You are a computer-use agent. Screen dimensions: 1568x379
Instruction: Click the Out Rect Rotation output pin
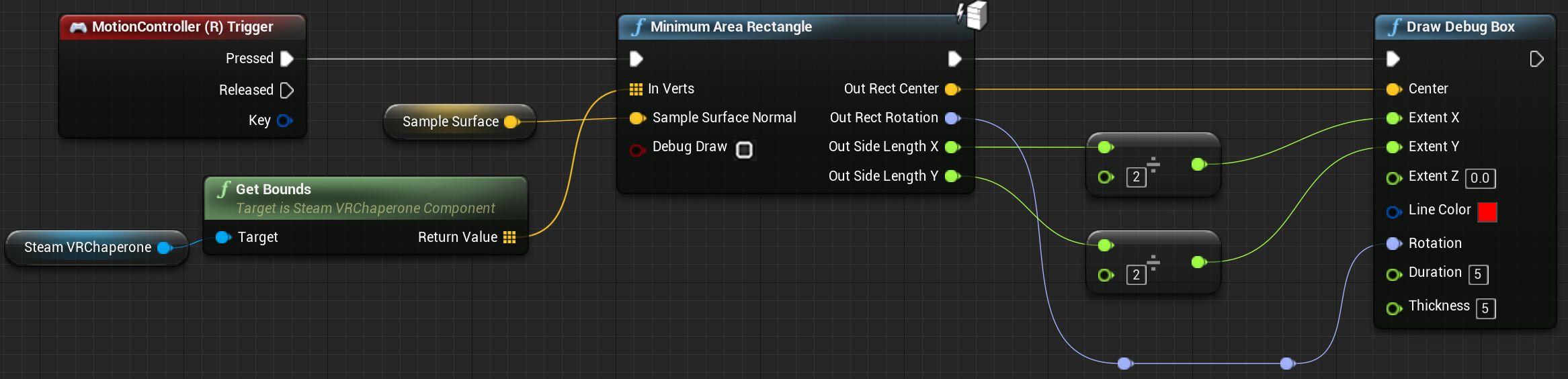[x=952, y=118]
